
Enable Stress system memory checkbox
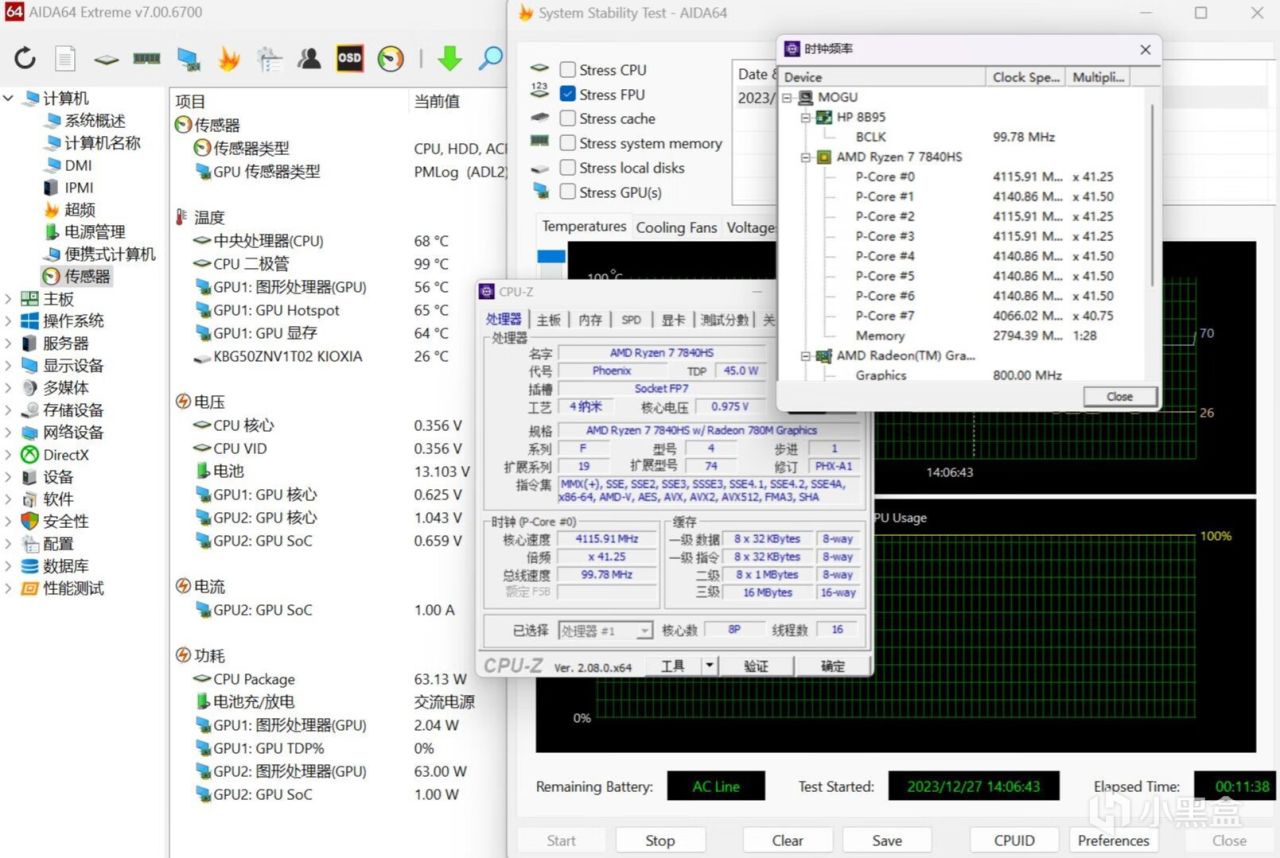[x=568, y=143]
